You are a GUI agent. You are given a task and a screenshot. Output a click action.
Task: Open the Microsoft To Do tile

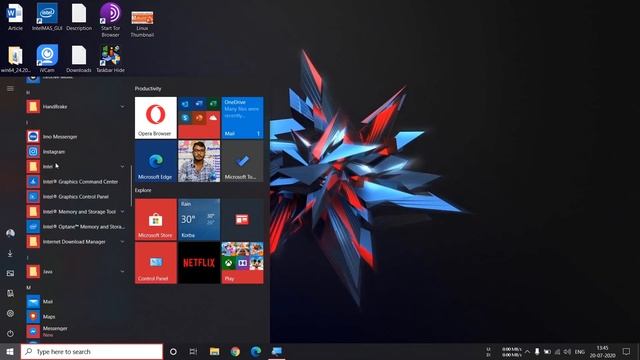point(242,161)
